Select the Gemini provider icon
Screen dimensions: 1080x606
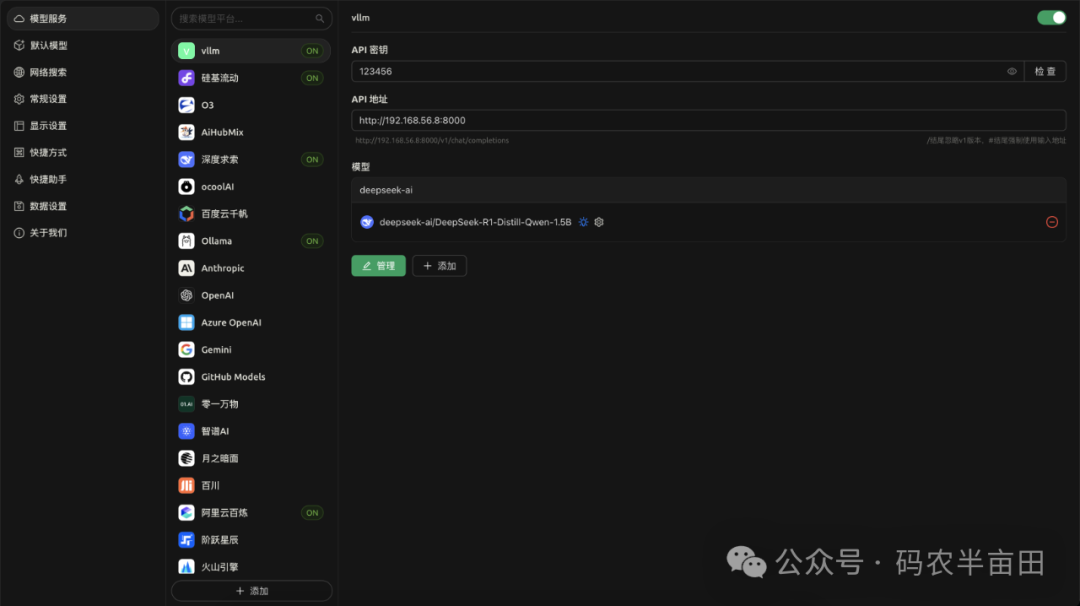[186, 350]
